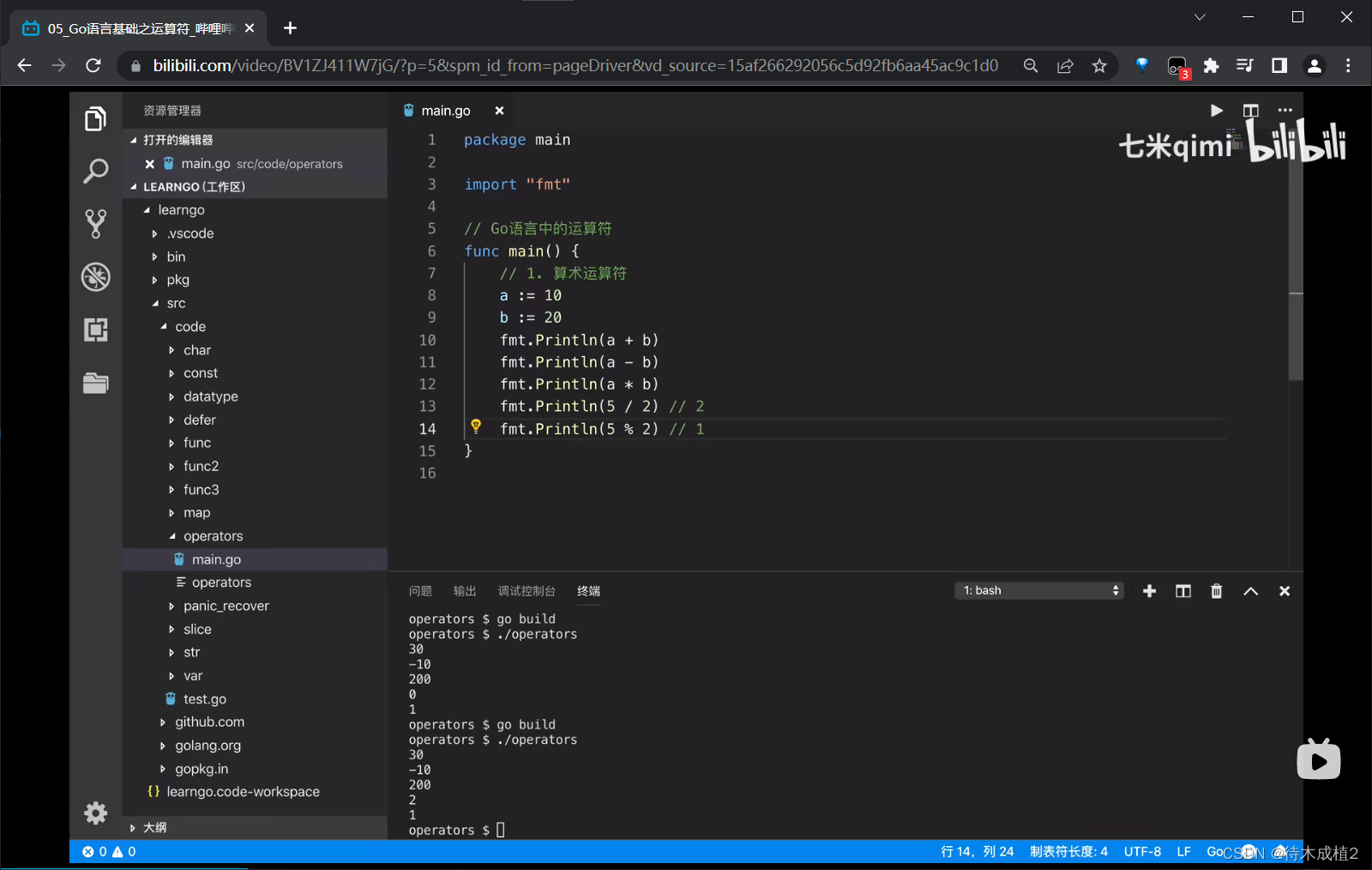Open Chrome three-dot menu

(1348, 66)
